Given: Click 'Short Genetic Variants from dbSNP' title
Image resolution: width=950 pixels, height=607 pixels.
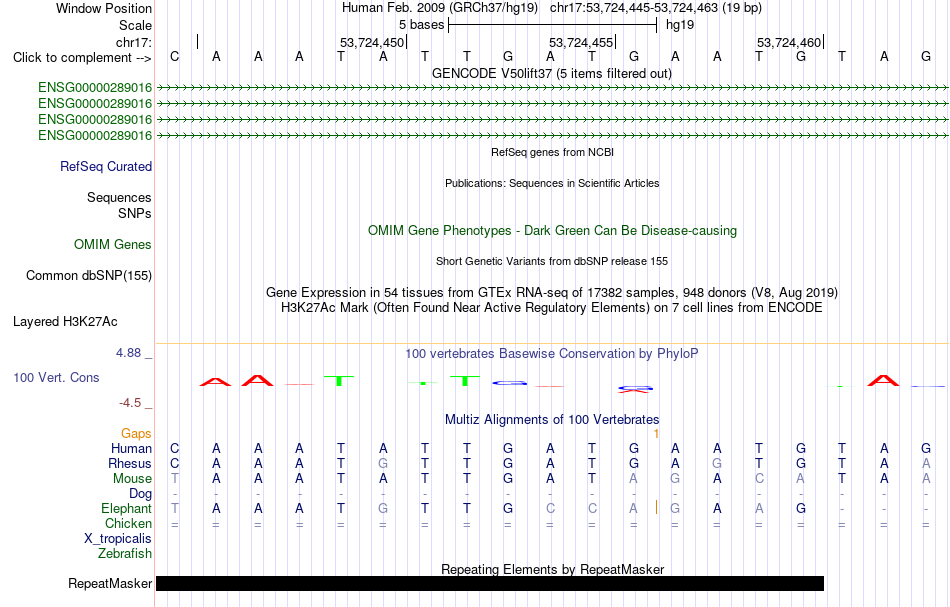Looking at the screenshot, I should point(552,262).
